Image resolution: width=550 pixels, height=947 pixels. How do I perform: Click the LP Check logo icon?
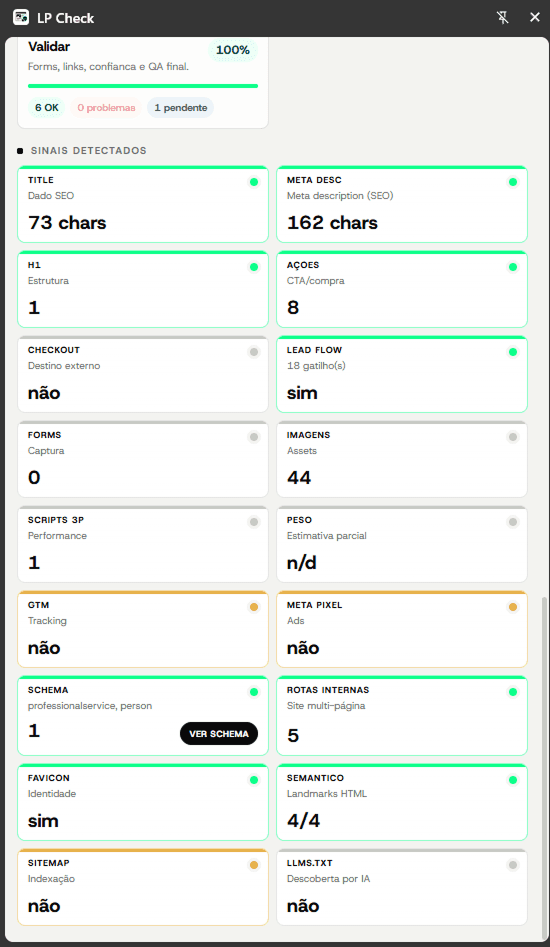click(21, 18)
